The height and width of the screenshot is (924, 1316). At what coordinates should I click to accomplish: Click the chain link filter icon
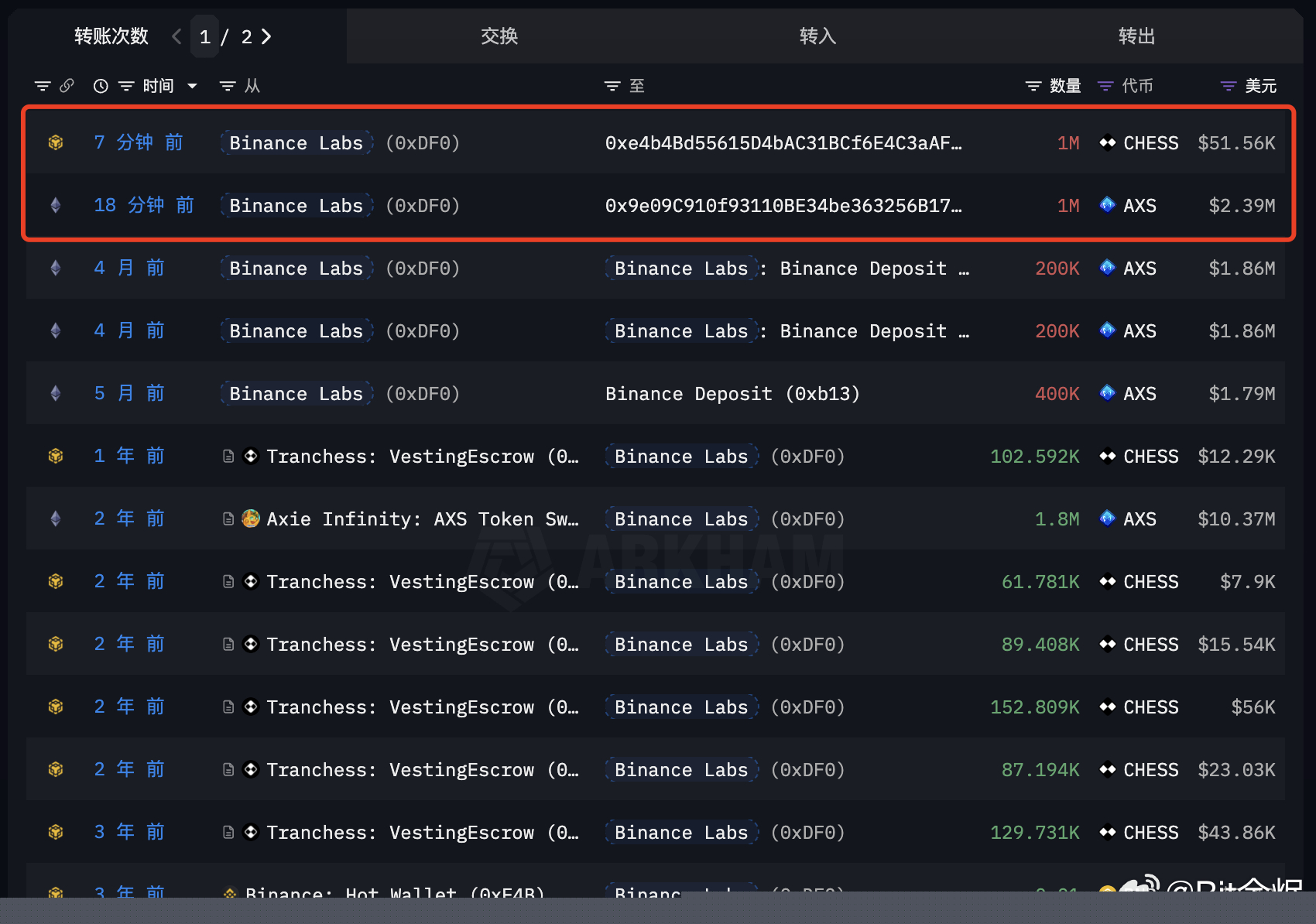[67, 86]
